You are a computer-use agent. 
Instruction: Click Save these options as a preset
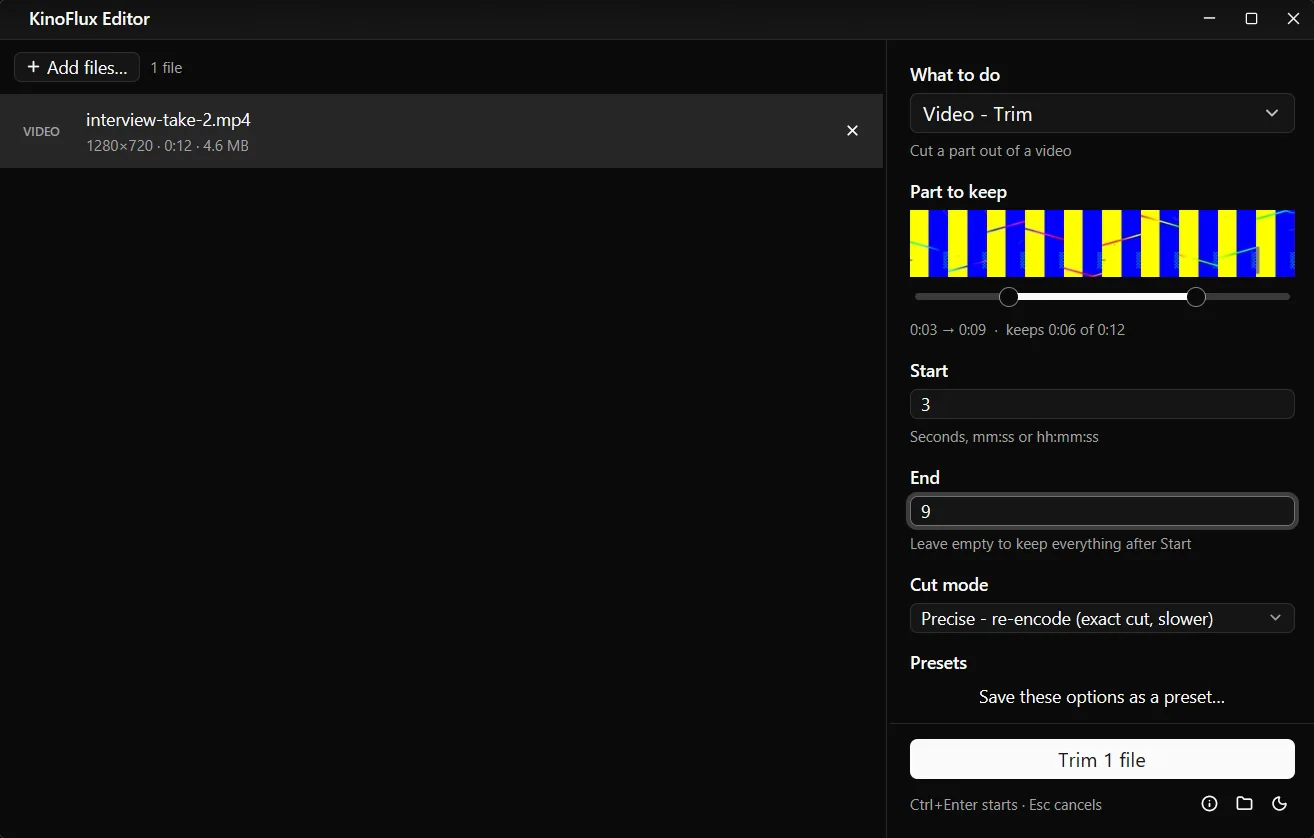(1102, 697)
